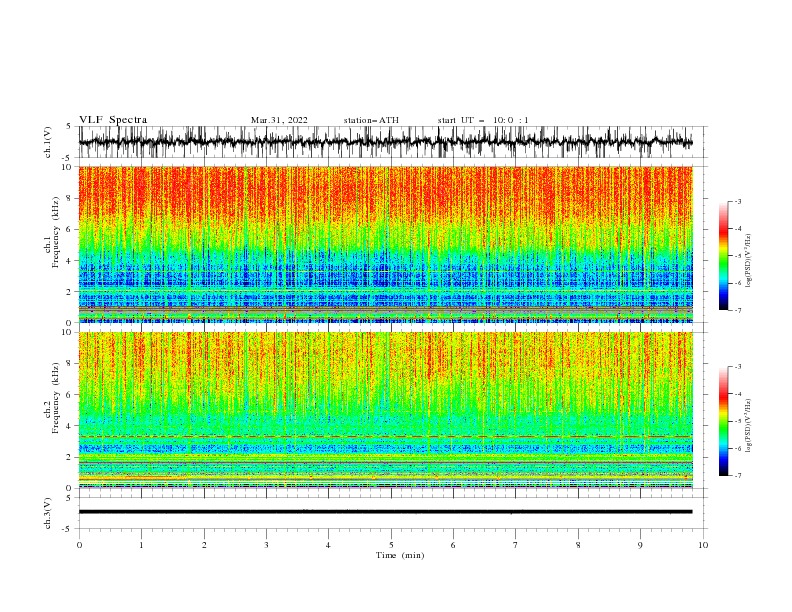Click the "2" kHz tick of ch.1 spectrogram
Image resolution: width=792 pixels, height=612 pixels.
[69, 292]
